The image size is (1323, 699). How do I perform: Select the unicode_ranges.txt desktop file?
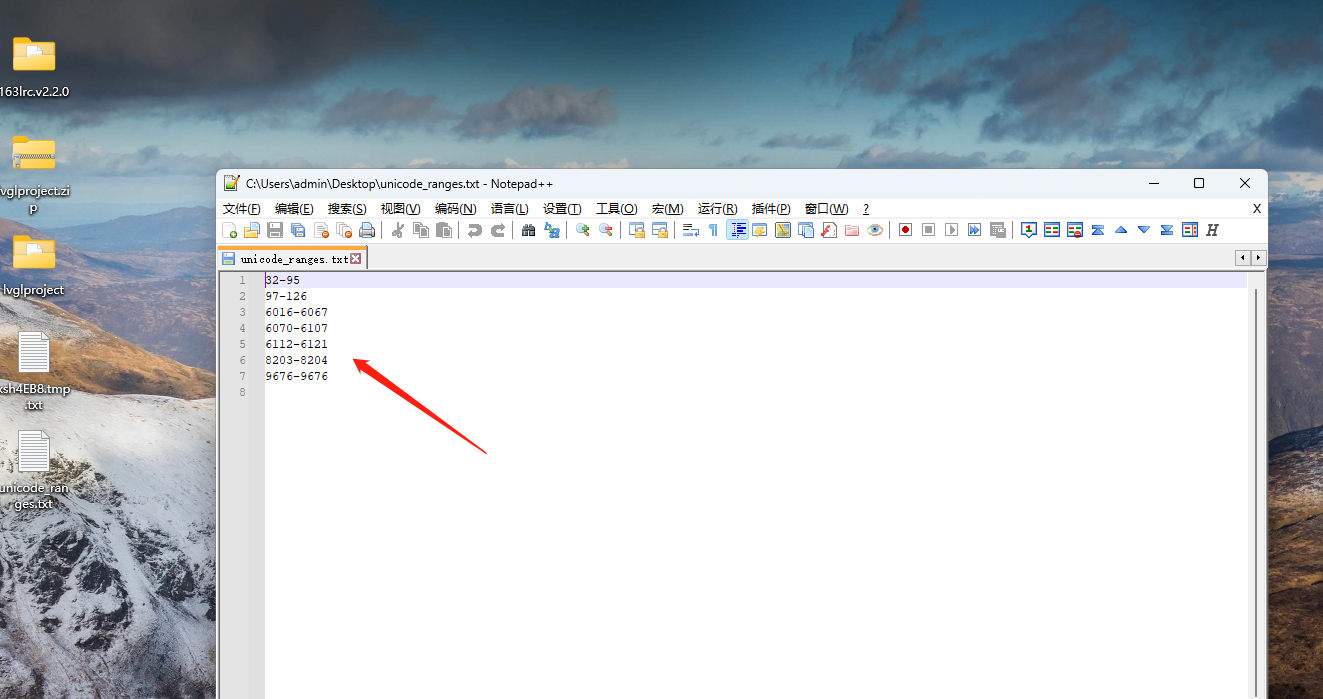coord(34,470)
